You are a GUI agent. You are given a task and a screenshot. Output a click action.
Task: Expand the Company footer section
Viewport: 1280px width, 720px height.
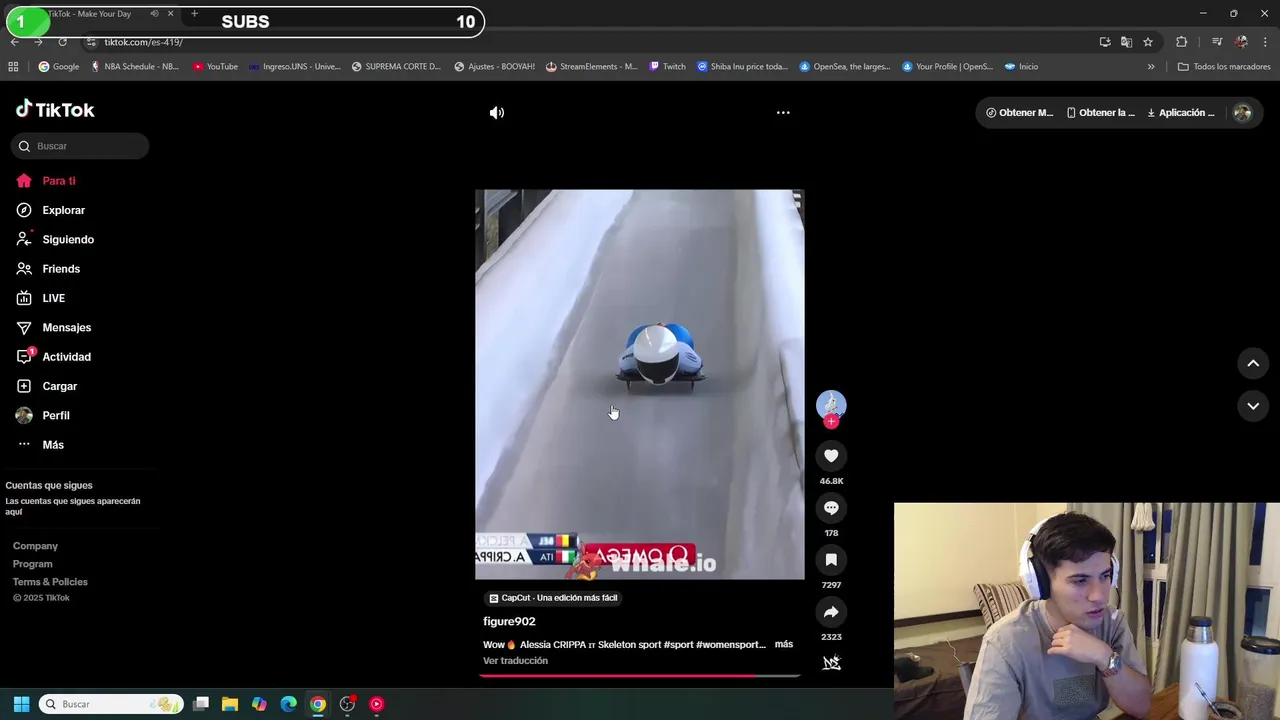[x=35, y=546]
